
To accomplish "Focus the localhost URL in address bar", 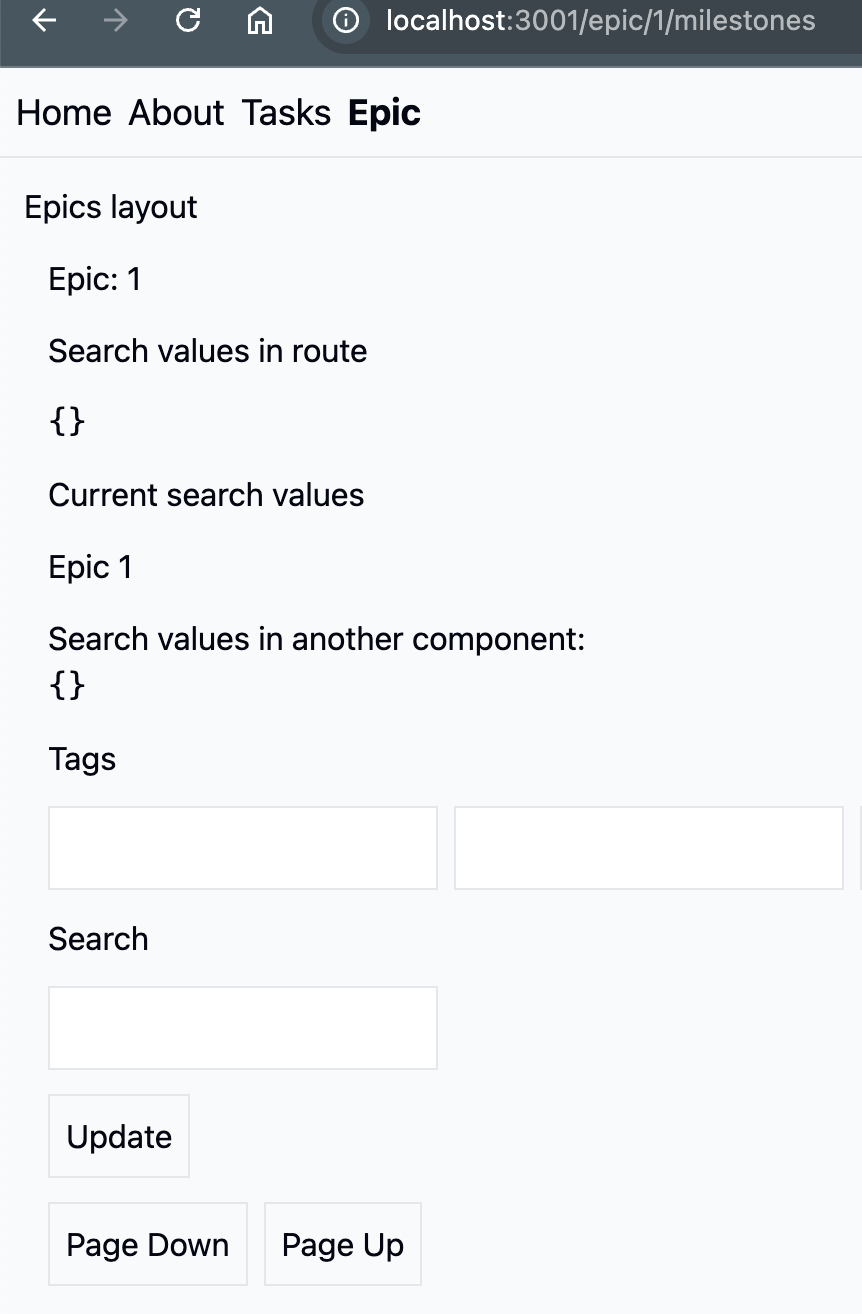I will pyautogui.click(x=600, y=20).
